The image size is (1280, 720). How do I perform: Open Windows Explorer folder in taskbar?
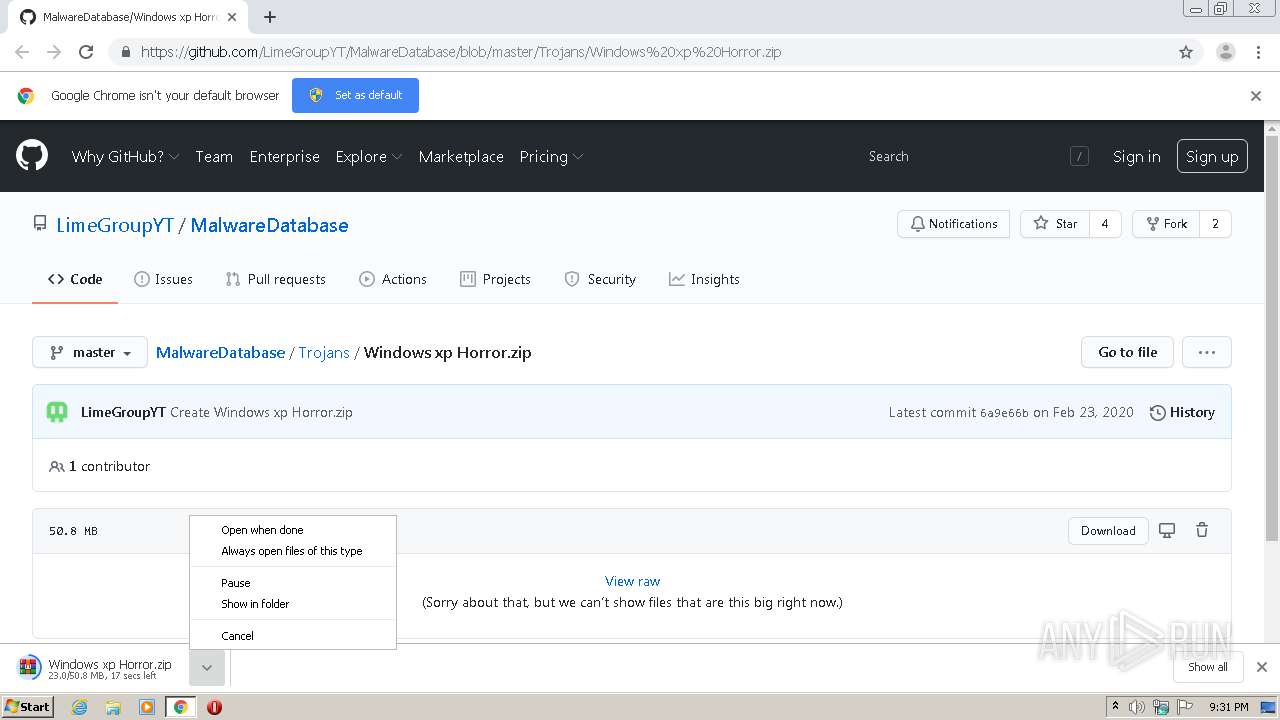coord(113,707)
